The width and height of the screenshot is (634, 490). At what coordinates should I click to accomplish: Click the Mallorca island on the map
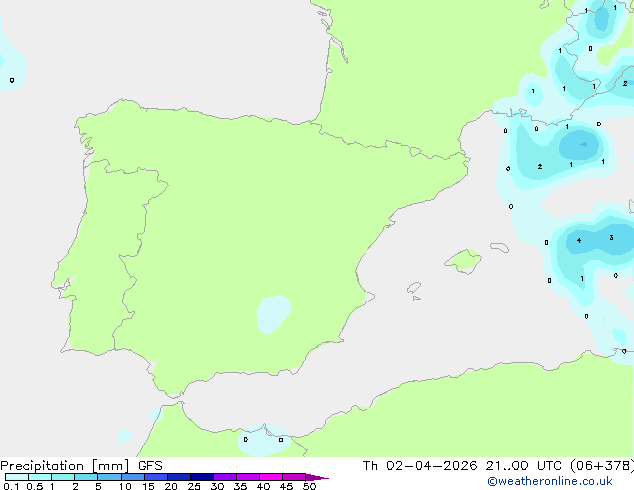464,261
